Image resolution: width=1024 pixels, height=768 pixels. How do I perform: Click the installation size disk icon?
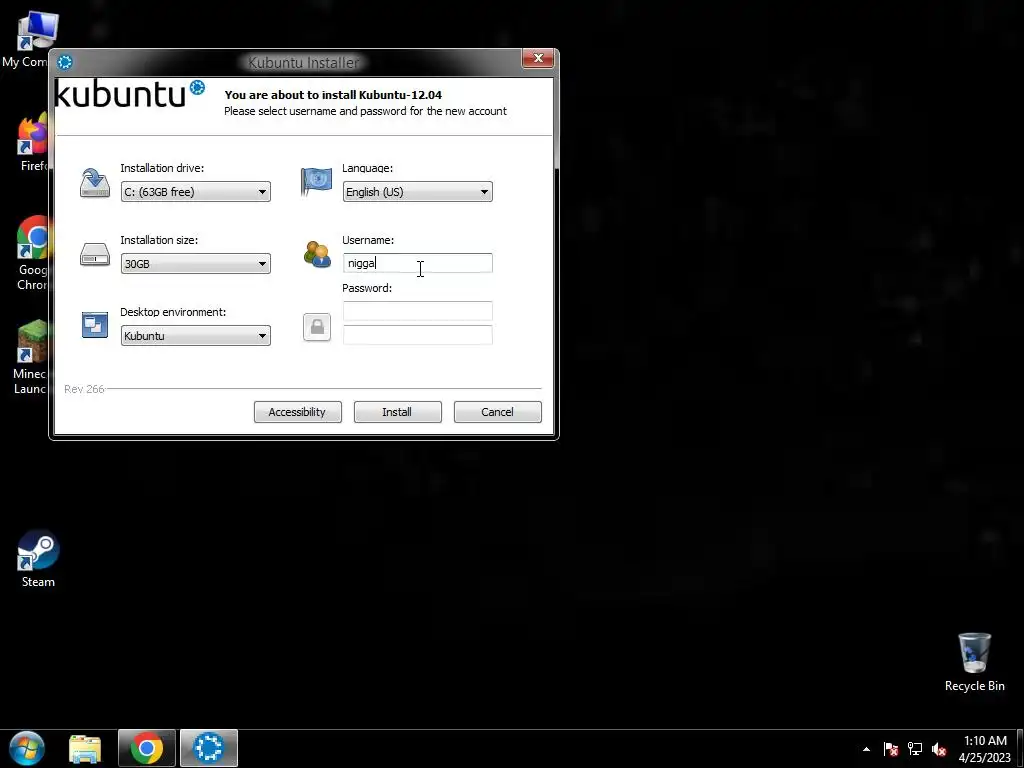pos(95,255)
